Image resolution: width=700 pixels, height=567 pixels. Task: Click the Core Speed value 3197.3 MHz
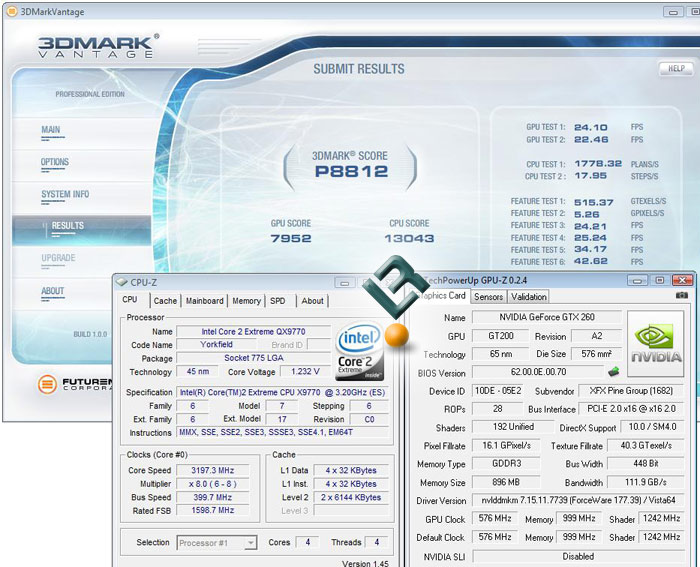pyautogui.click(x=213, y=470)
